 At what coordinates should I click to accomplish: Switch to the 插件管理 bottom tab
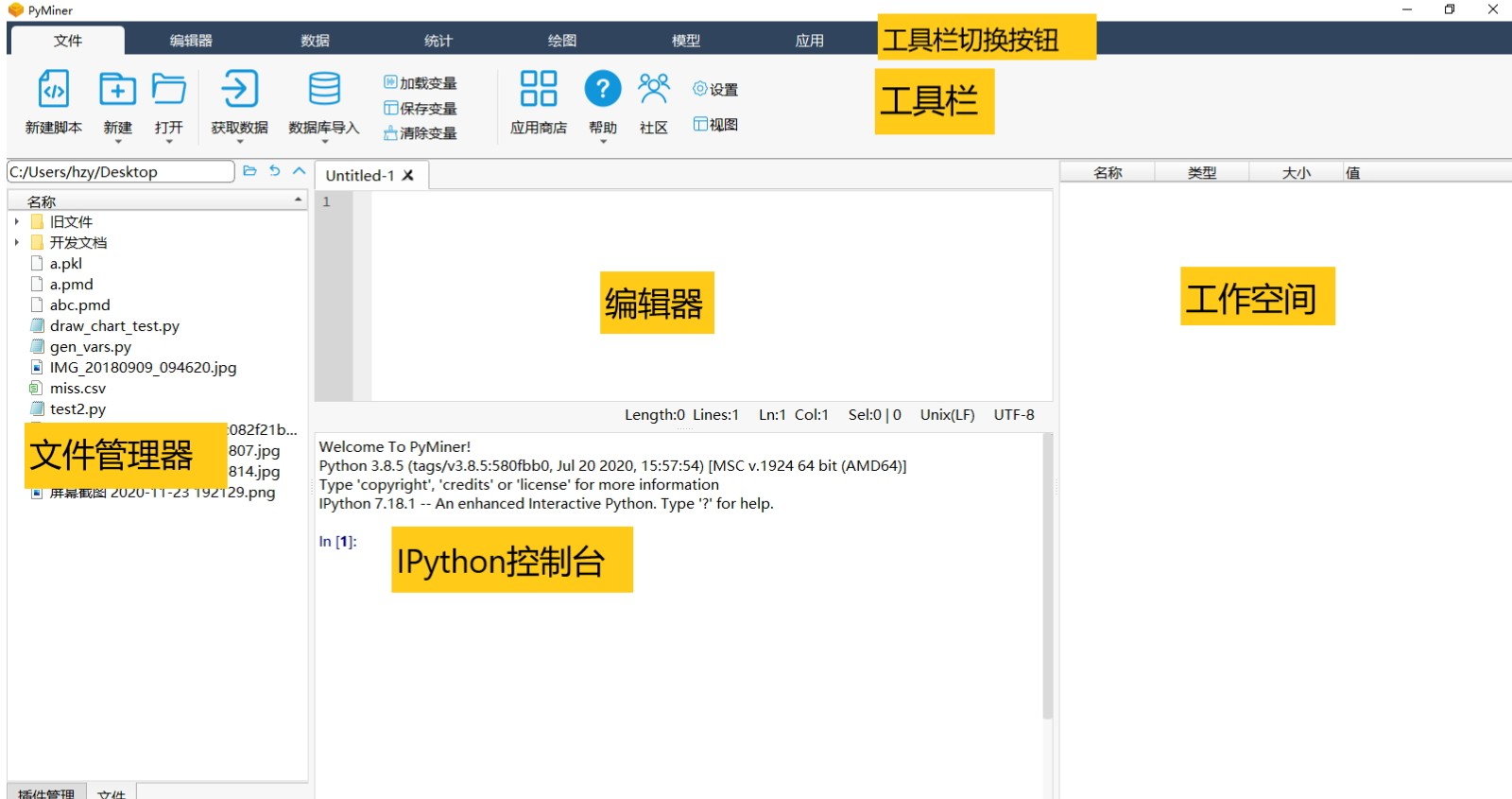click(46, 792)
